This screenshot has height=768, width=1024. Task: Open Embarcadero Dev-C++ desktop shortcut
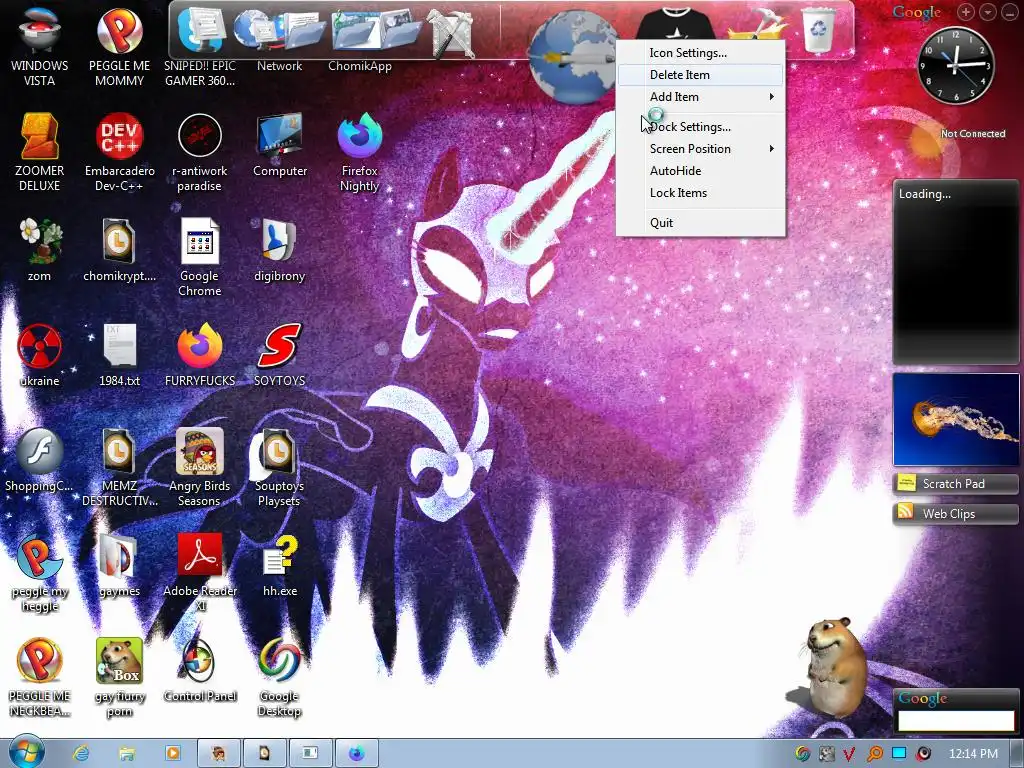pos(120,152)
